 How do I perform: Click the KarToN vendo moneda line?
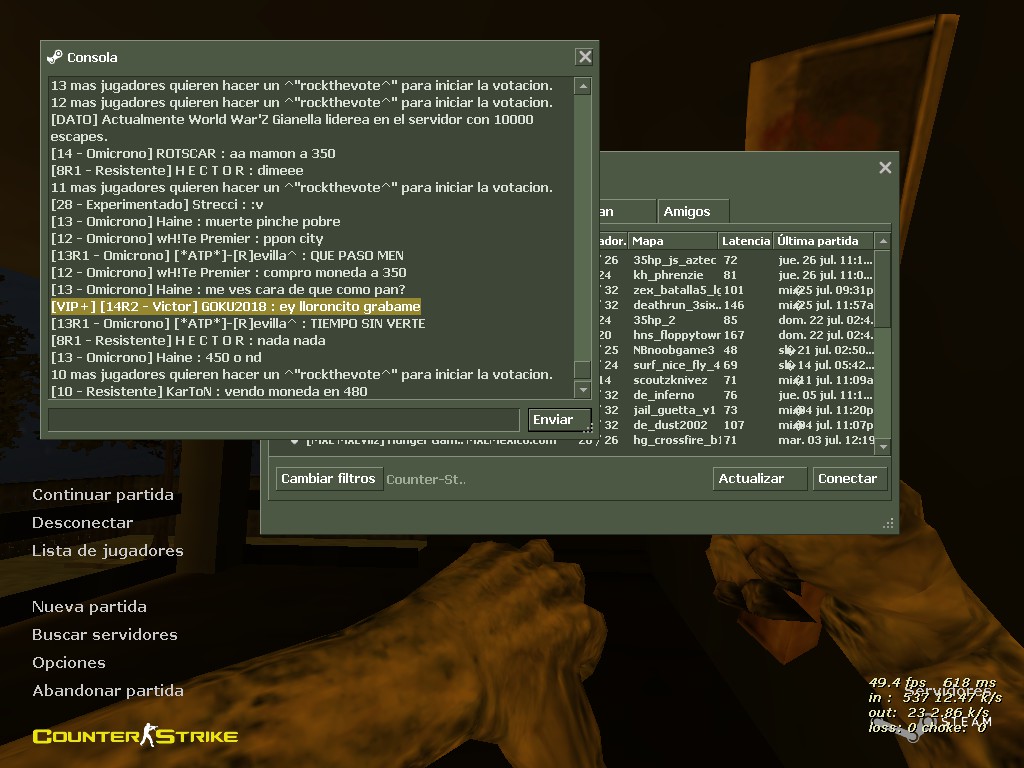209,391
